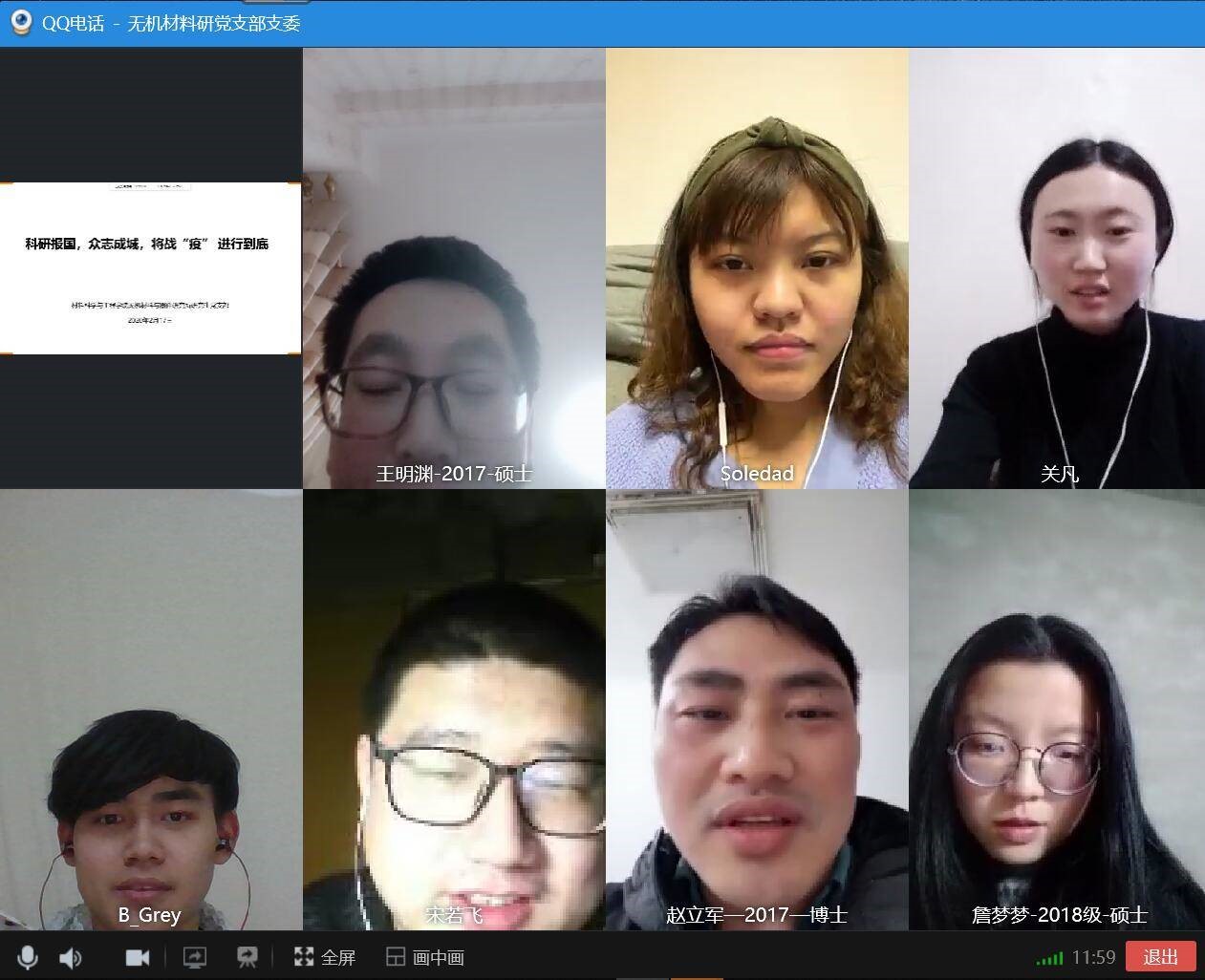The width and height of the screenshot is (1205, 980).
Task: Select B_Grey's video tile
Action: (x=151, y=710)
